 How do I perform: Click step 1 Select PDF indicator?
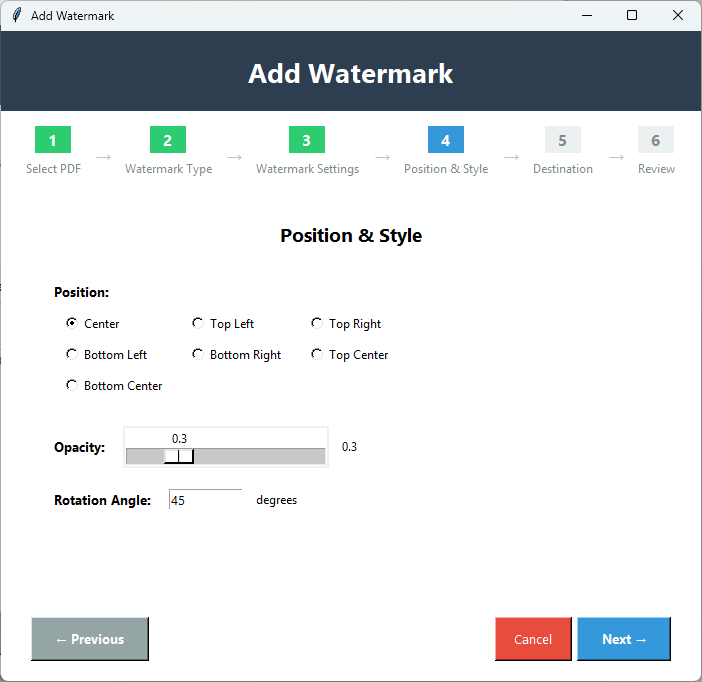click(x=53, y=140)
